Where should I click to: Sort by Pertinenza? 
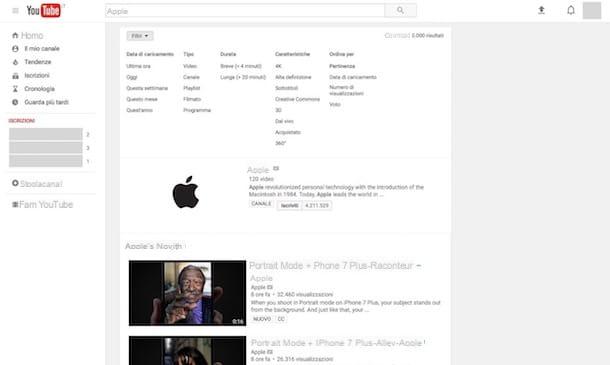pos(342,66)
